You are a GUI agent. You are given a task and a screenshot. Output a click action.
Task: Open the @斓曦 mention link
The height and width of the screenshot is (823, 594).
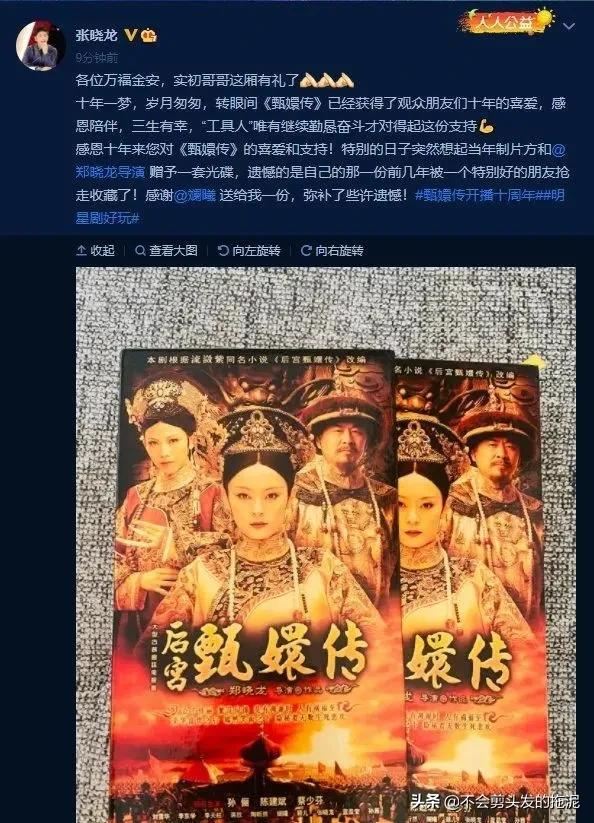[195, 195]
